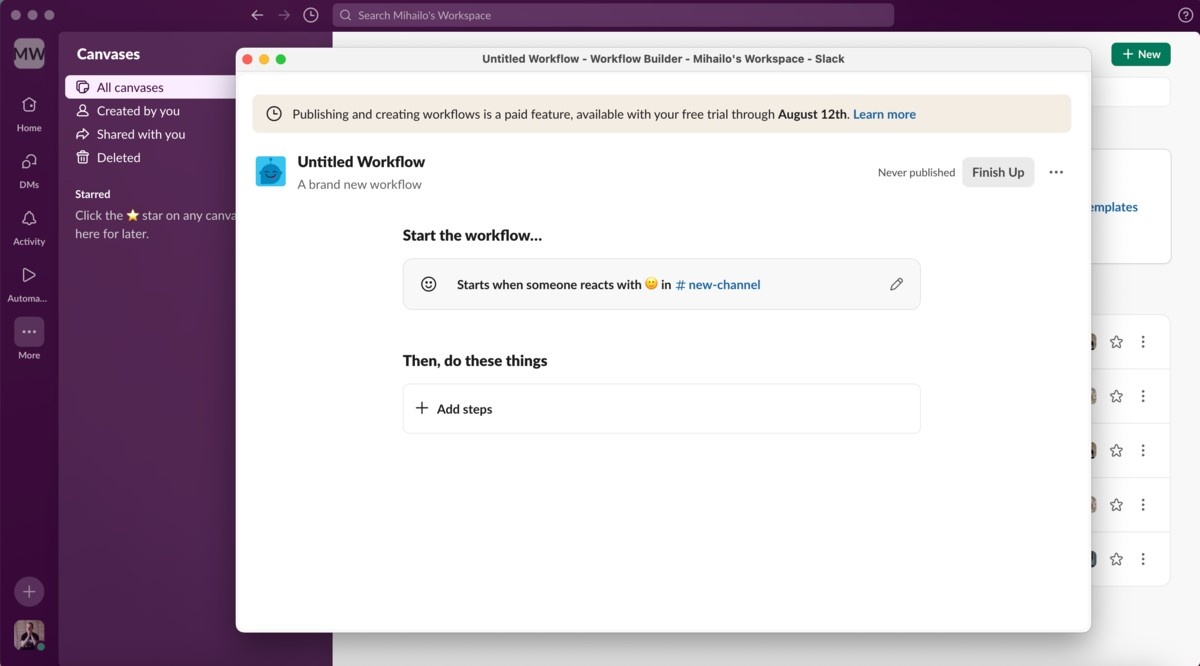Toggle the star on the middle canvas
The image size is (1200, 666).
pos(1117,450)
